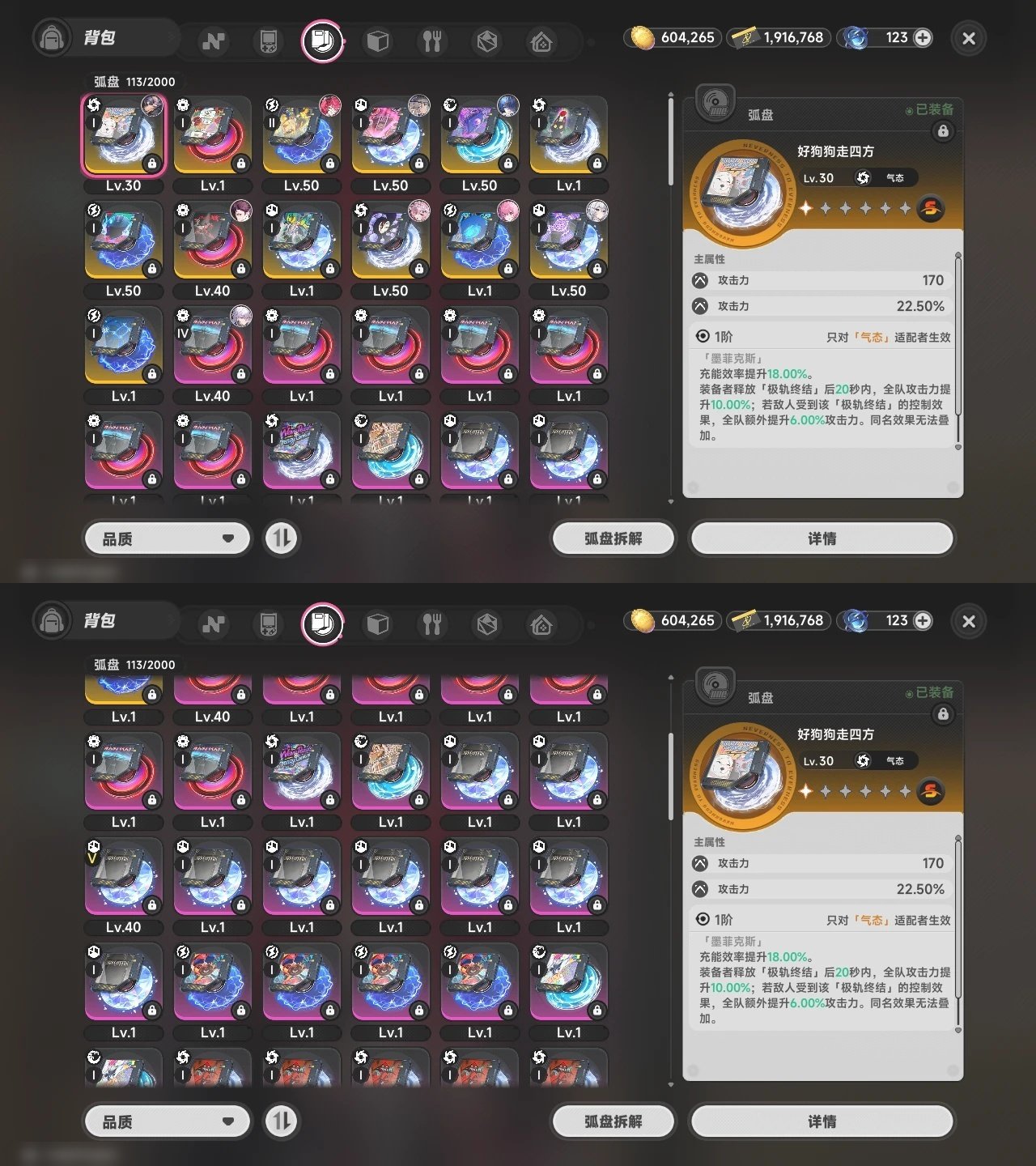This screenshot has width=1036, height=1166.
Task: Toggle sort order arrows button in upper screenshot
Action: [282, 538]
